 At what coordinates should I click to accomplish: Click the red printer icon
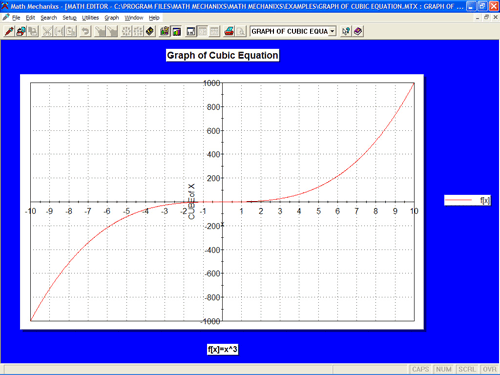[x=229, y=31]
